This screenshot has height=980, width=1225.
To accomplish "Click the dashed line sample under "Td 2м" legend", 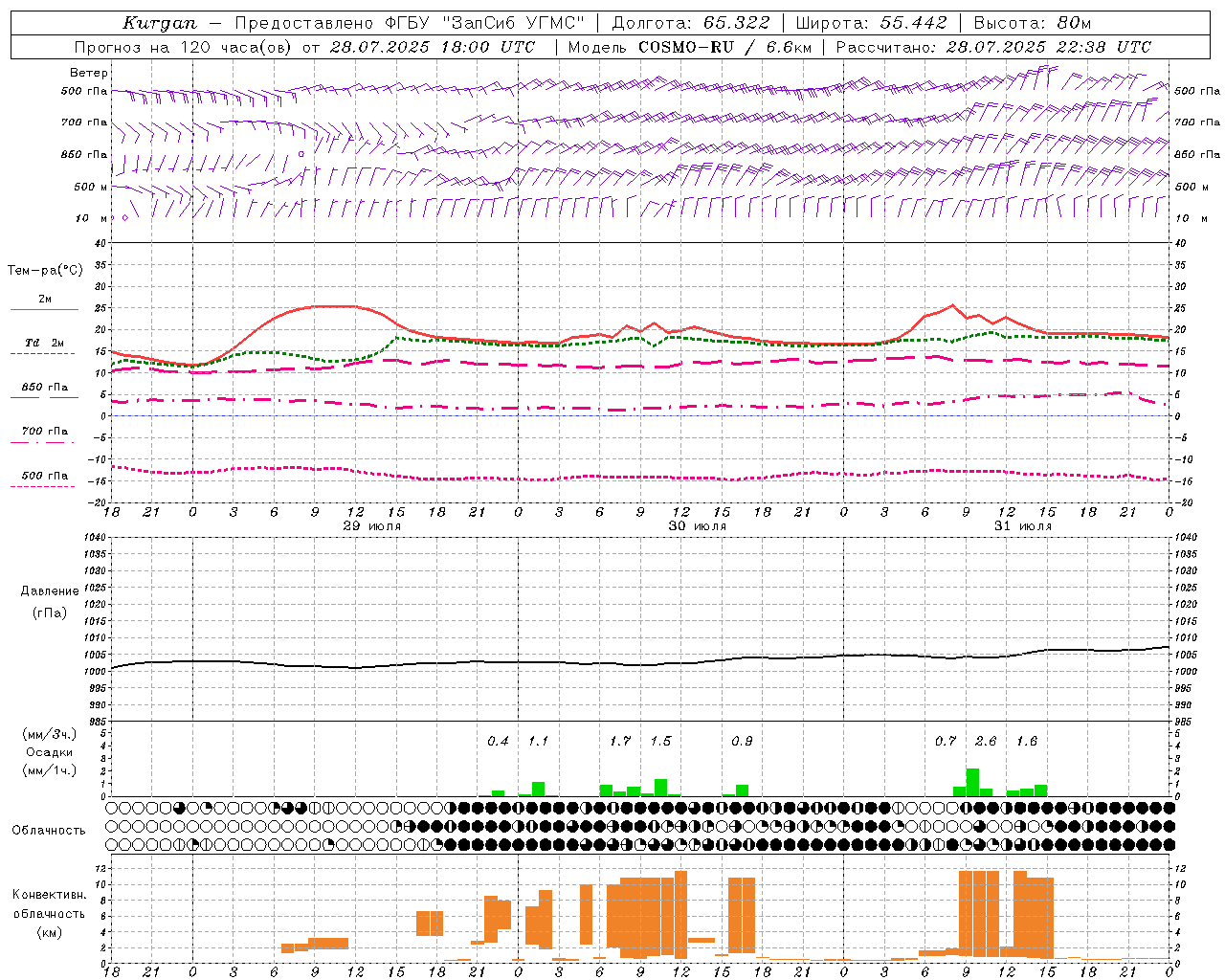I will click(43, 354).
